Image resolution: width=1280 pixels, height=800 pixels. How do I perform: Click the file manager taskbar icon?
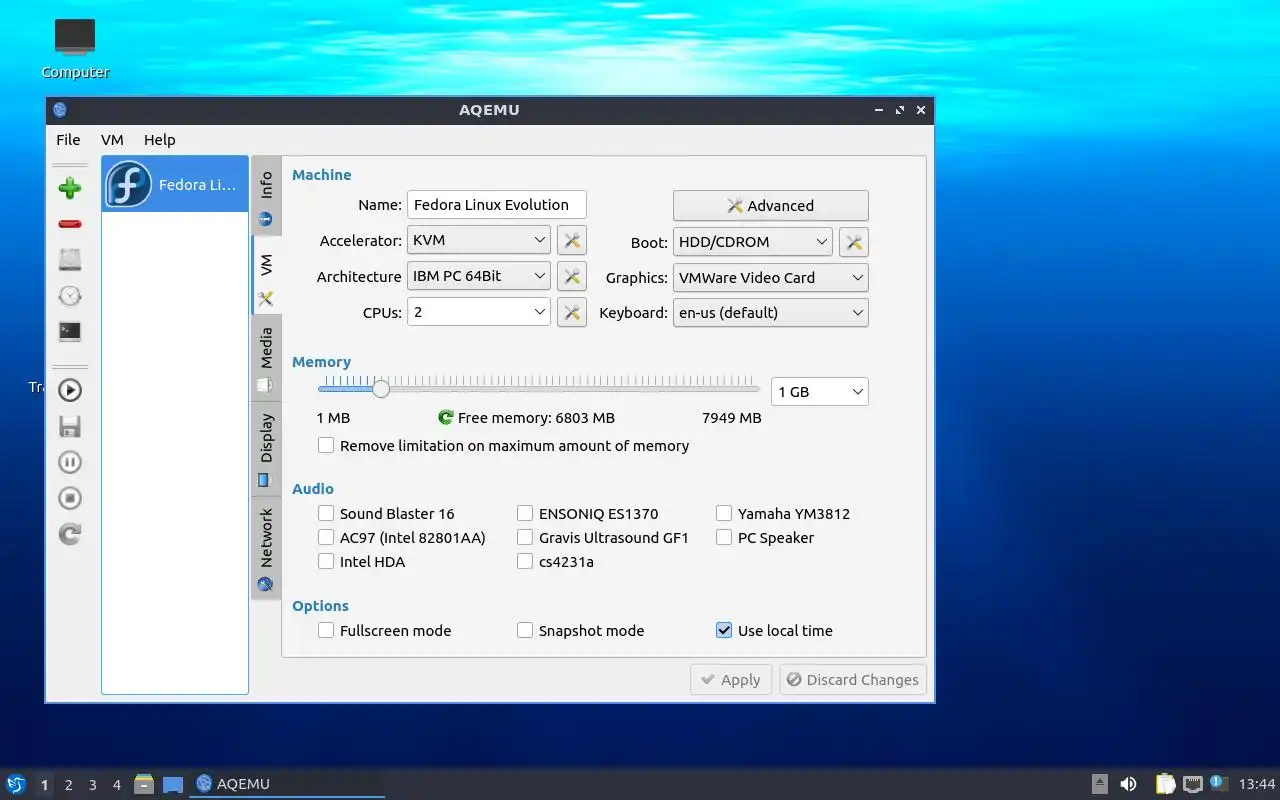(x=144, y=784)
